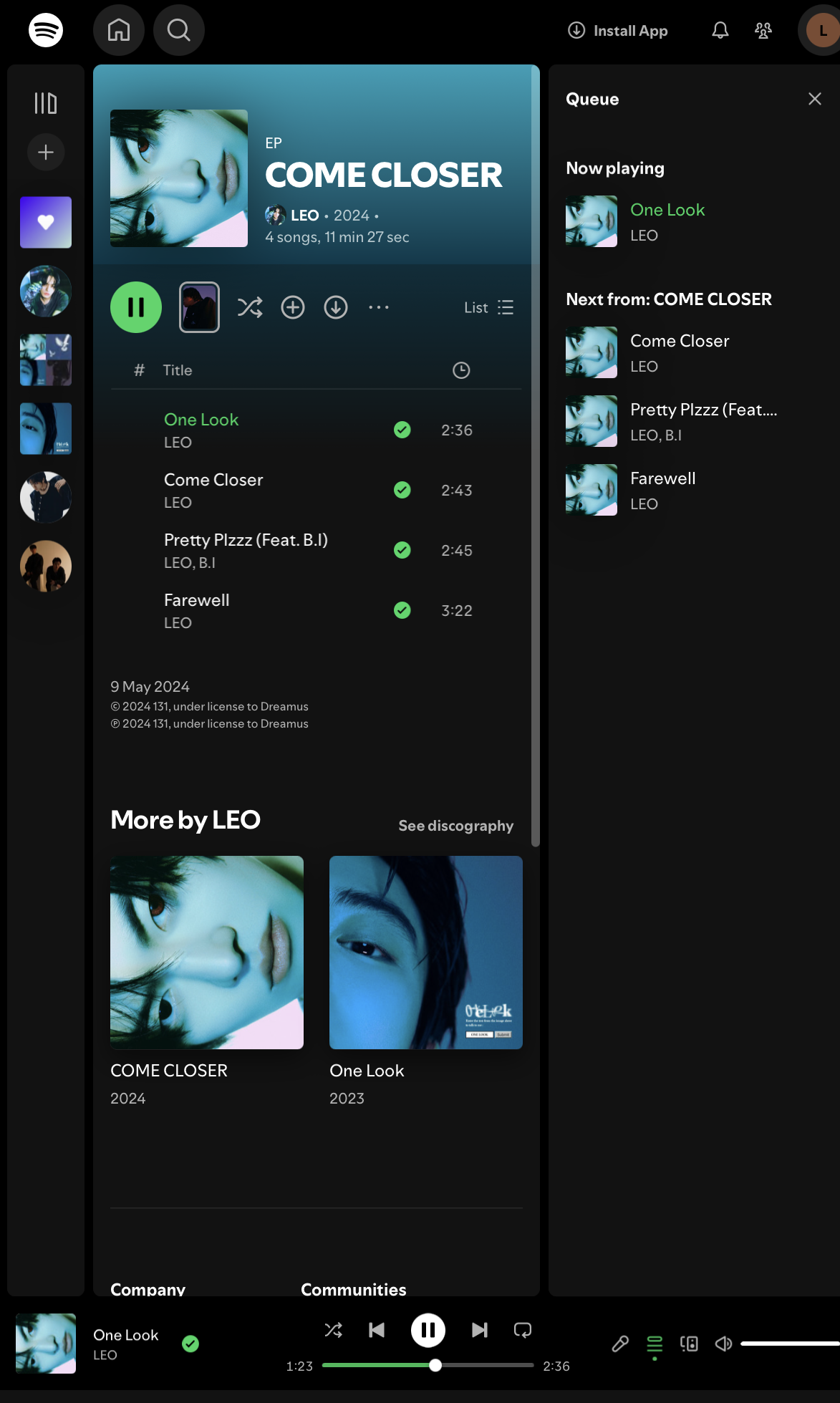Open Friend Activity icon
Viewport: 840px width, 1403px height.
[x=763, y=30]
